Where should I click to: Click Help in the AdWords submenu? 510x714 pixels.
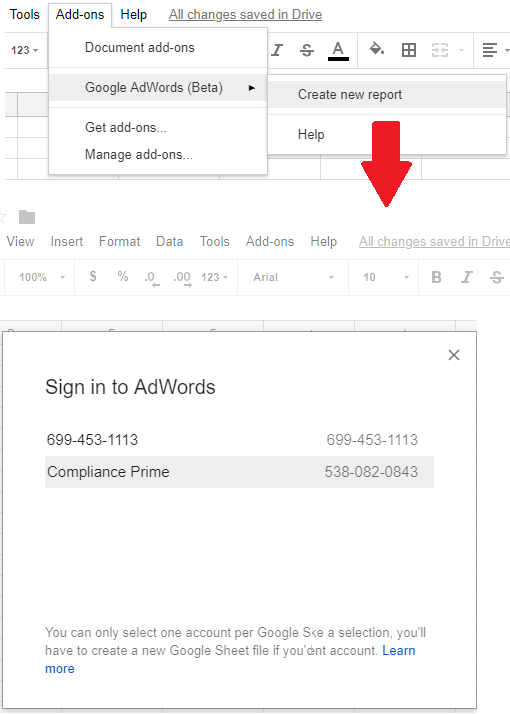(387, 134)
